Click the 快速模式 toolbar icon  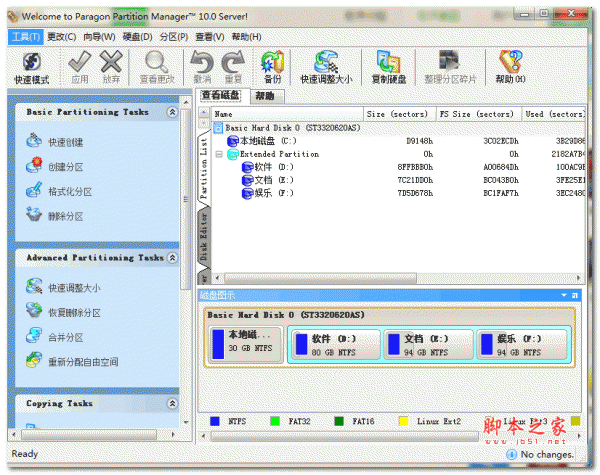tap(32, 62)
